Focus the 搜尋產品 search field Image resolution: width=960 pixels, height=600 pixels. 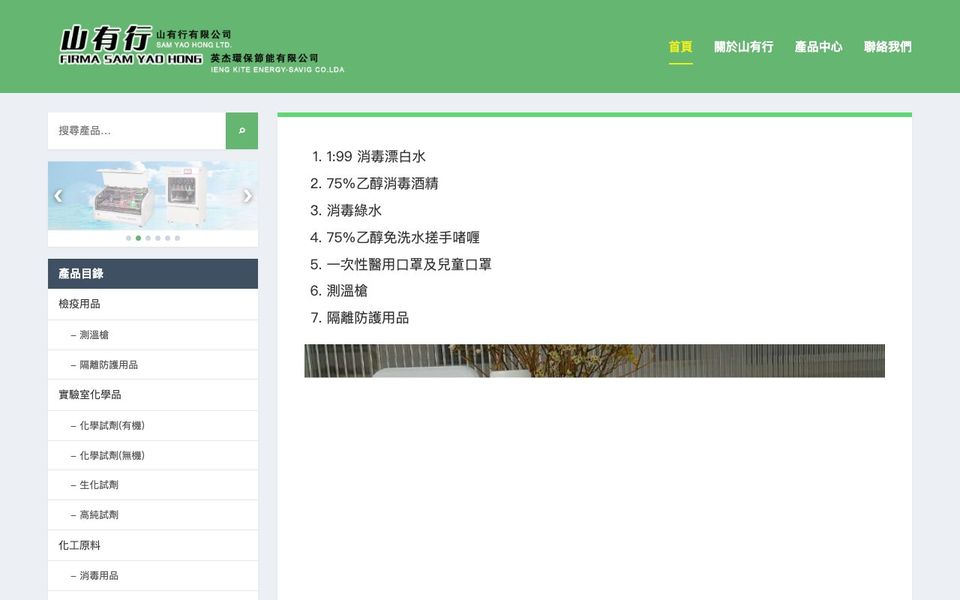pos(137,130)
